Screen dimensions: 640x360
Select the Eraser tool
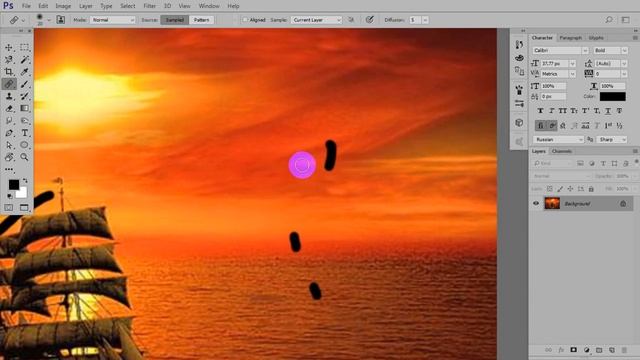click(x=9, y=109)
